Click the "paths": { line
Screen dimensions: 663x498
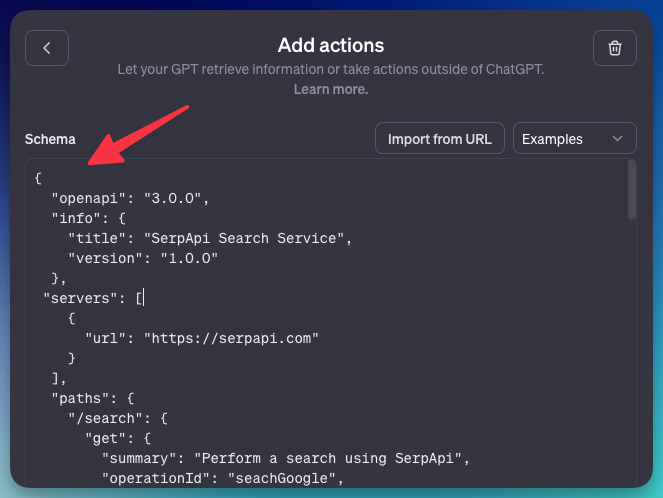[x=93, y=399]
